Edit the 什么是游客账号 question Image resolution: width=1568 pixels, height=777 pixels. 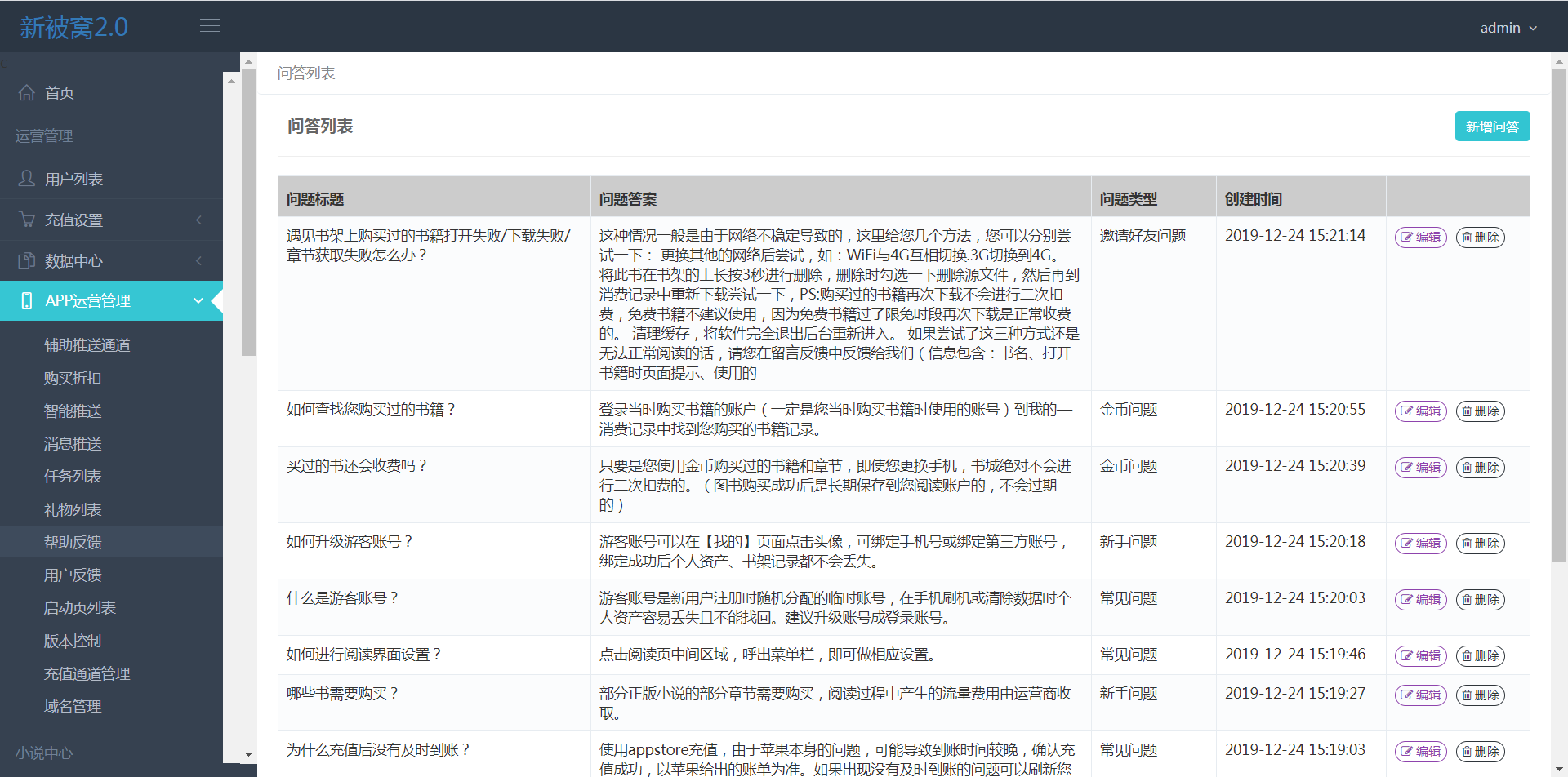click(1420, 600)
